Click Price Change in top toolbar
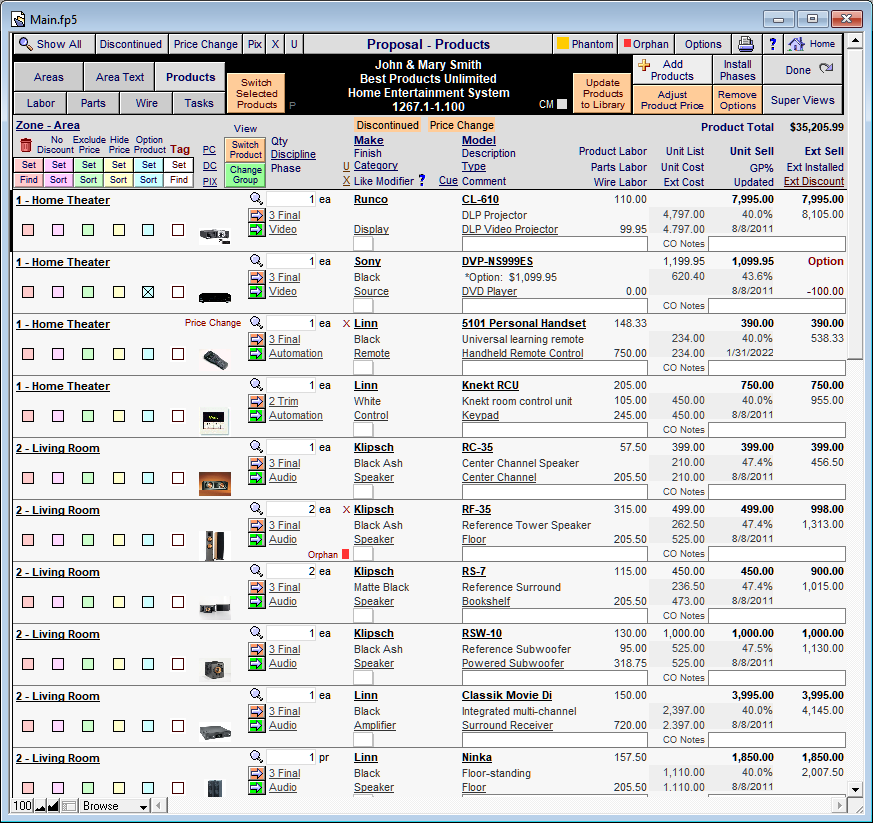The height and width of the screenshot is (823, 873). pos(205,44)
